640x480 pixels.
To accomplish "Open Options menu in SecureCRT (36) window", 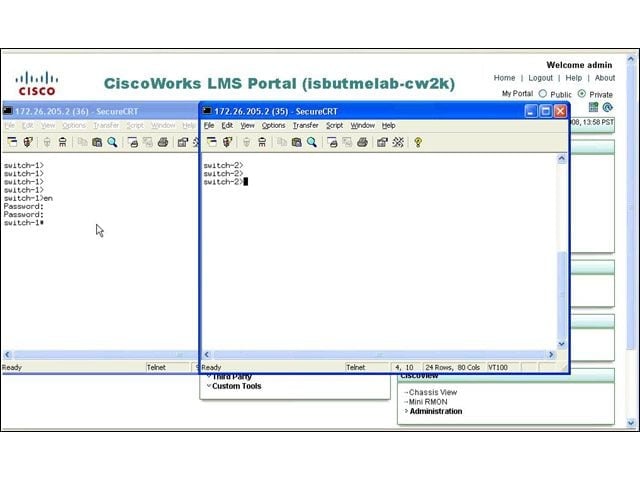I will pos(74,125).
